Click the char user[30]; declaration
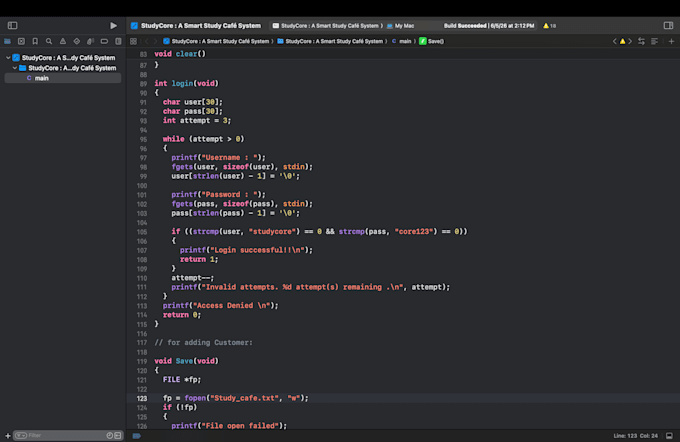 tap(193, 102)
